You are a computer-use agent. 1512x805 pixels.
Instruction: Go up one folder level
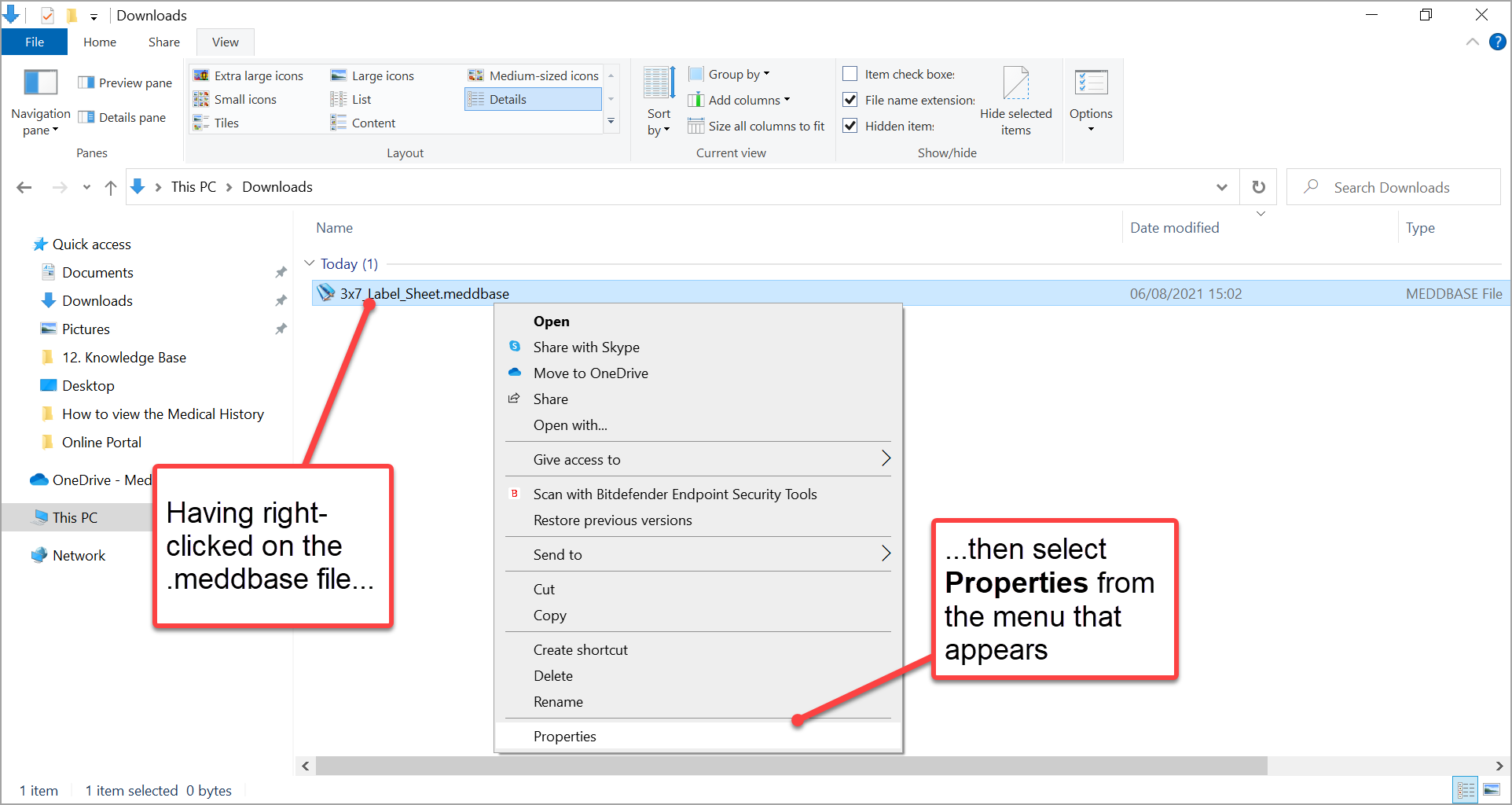111,187
